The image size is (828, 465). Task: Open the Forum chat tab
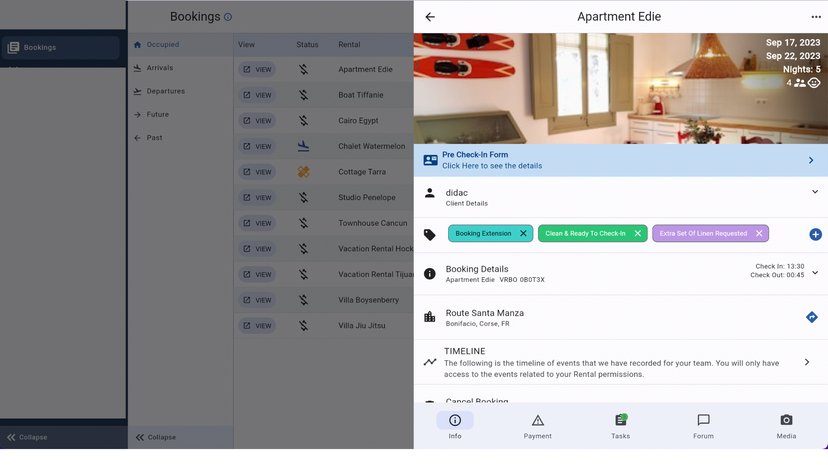pos(703,425)
